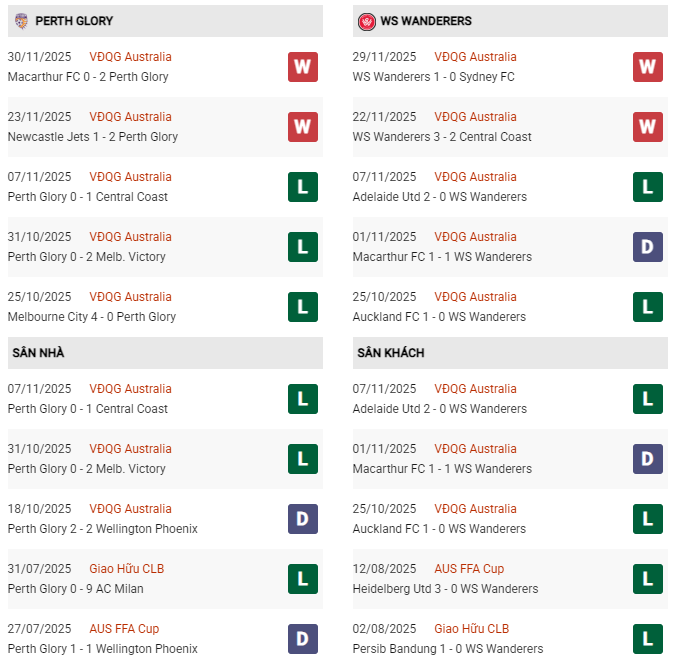673x661 pixels.
Task: Select the SÂN KHÁCH away section header
Action: click(x=391, y=353)
